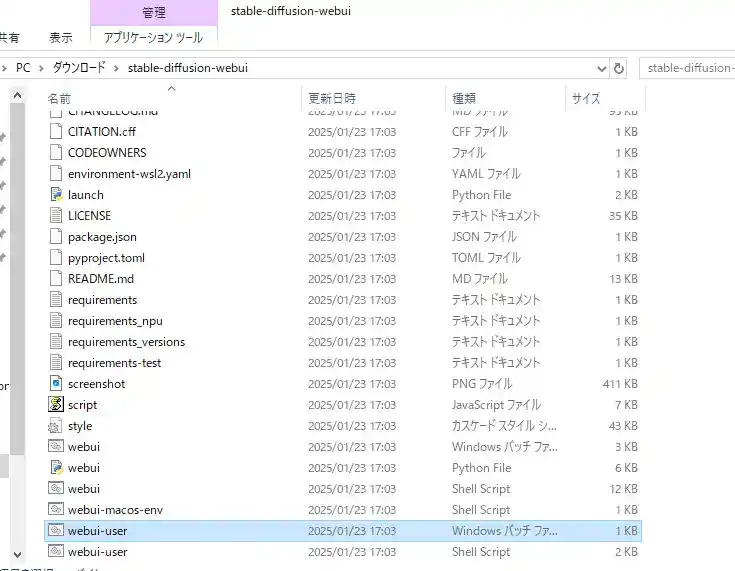
Task: Open the 管理 ribbon tab
Action: point(154,13)
